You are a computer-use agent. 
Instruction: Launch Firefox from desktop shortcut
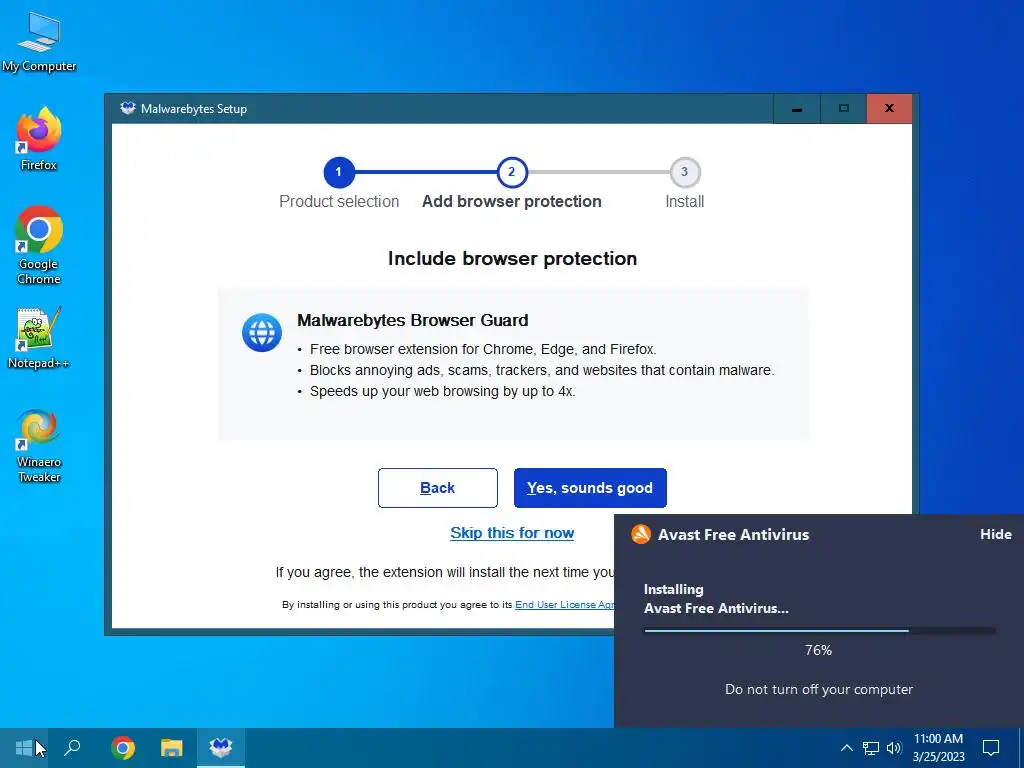point(39,139)
